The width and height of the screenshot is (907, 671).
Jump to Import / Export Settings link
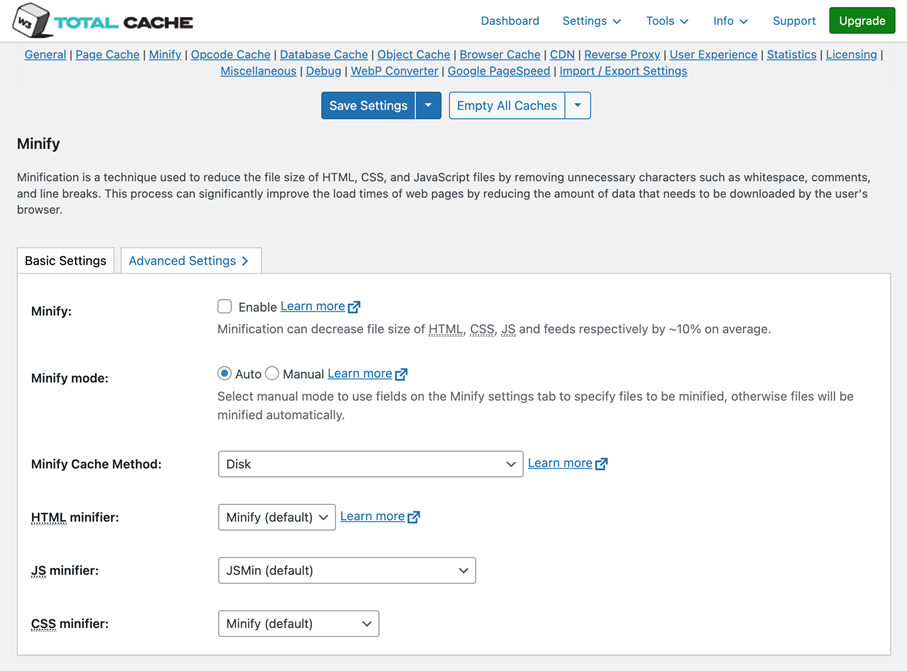(624, 71)
